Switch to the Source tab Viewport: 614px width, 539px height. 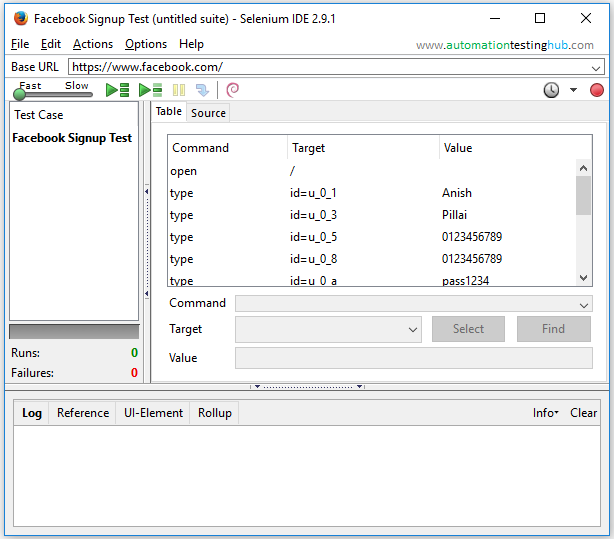(x=208, y=113)
